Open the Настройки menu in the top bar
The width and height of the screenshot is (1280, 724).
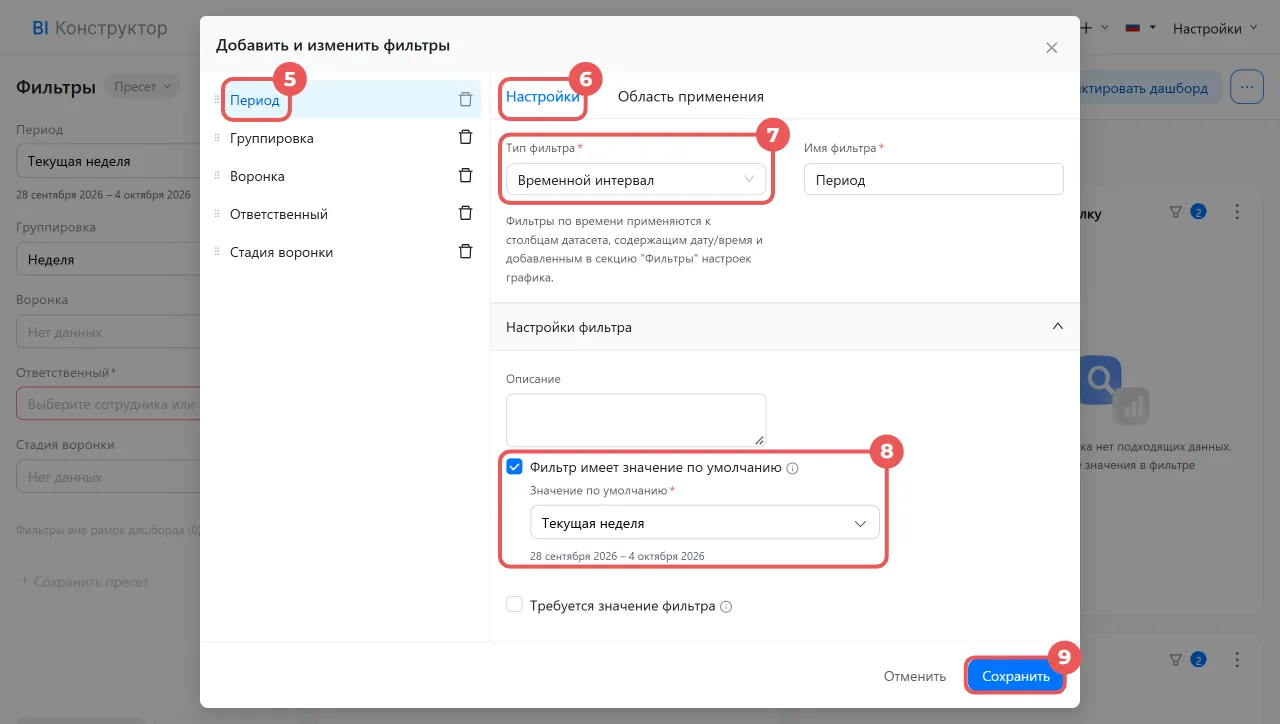tap(1215, 28)
